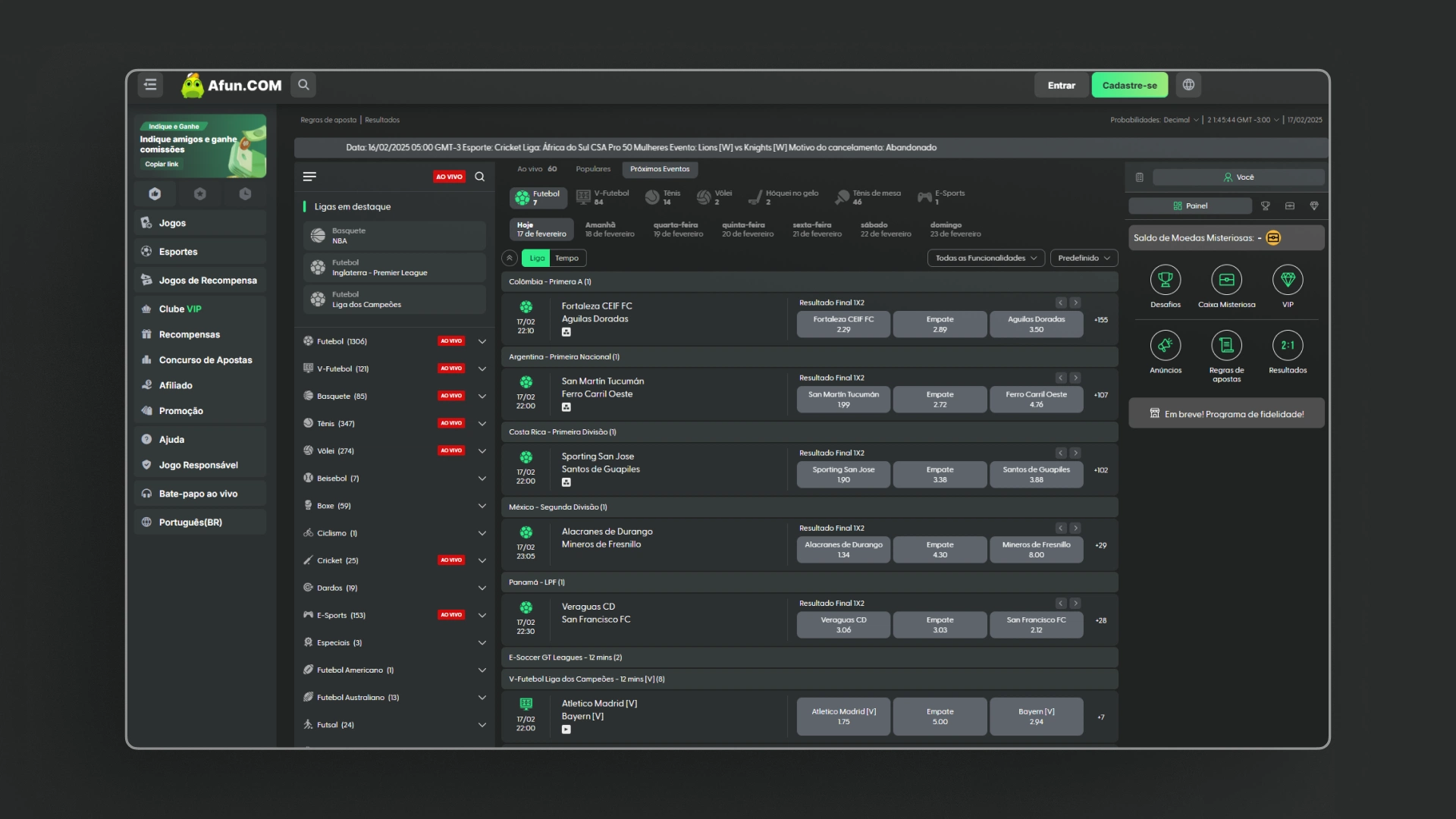Click the play icon under Atletico Madrid match
Viewport: 1456px width, 819px height.
(566, 730)
